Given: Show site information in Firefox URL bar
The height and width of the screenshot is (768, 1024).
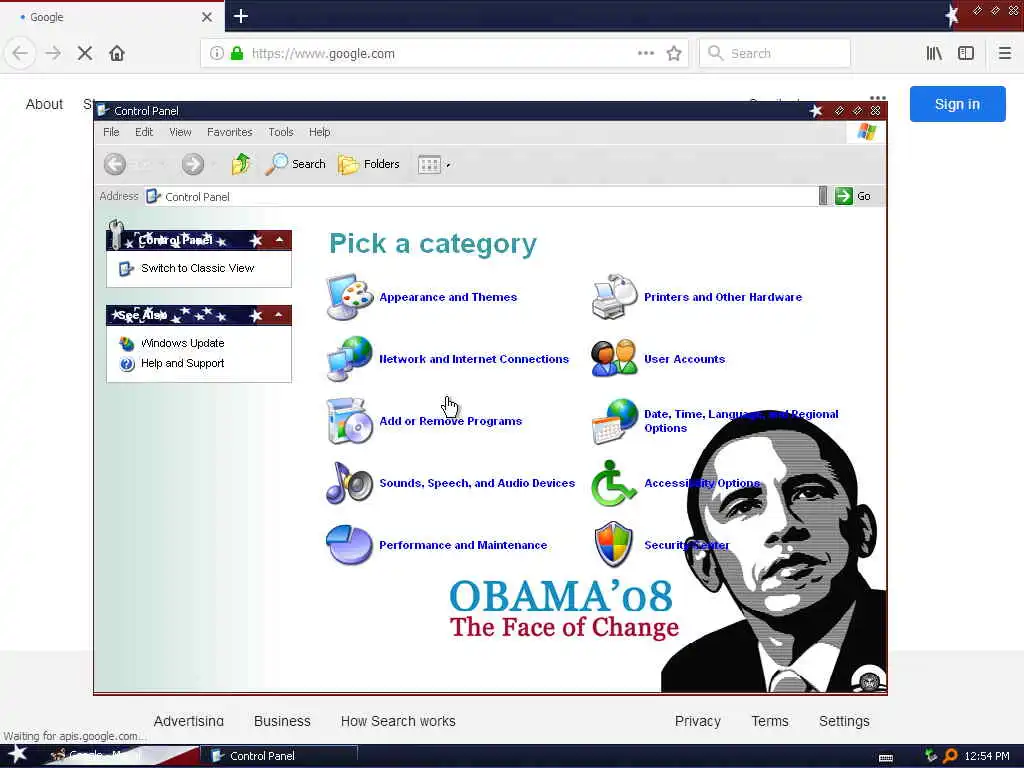Looking at the screenshot, I should click(217, 53).
